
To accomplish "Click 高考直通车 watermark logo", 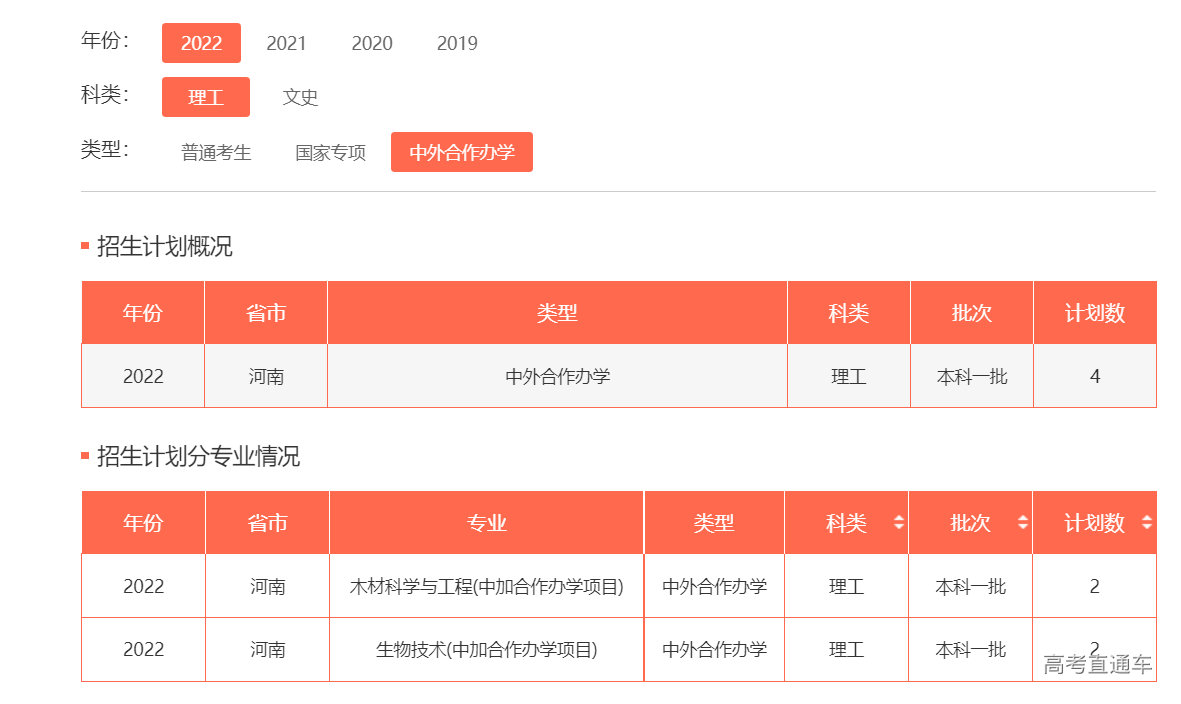I will (1097, 664).
